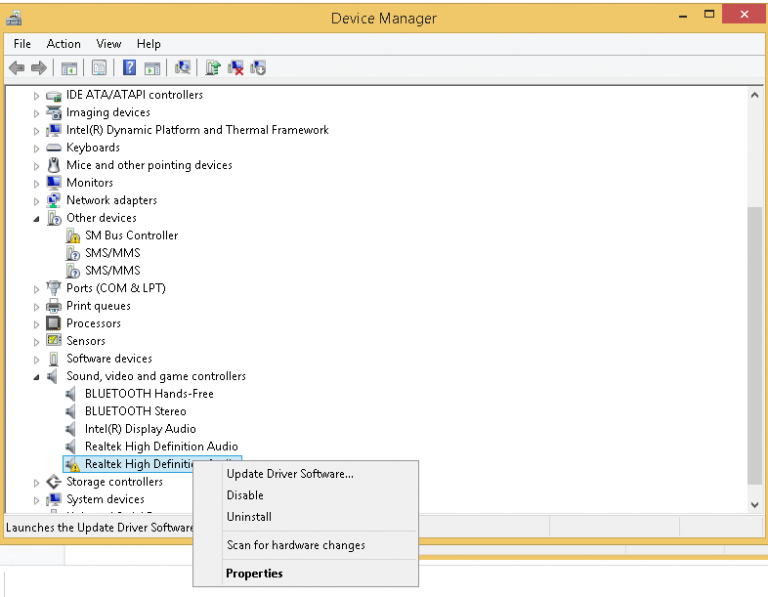Click the Monitors category icon
The width and height of the screenshot is (768, 597).
[53, 183]
